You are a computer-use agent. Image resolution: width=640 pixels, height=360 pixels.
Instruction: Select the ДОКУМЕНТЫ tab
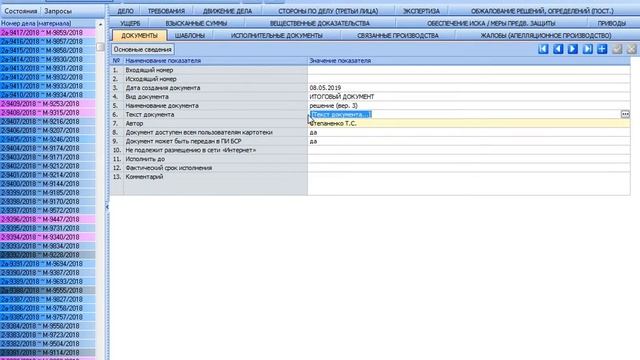pos(139,36)
